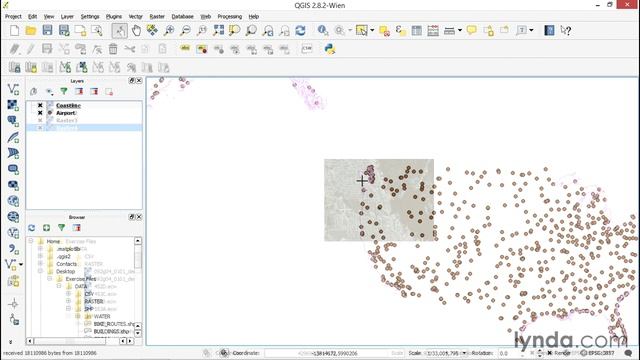This screenshot has height=360, width=640.
Task: Delete selected features trash icon
Action: click(x=113, y=49)
